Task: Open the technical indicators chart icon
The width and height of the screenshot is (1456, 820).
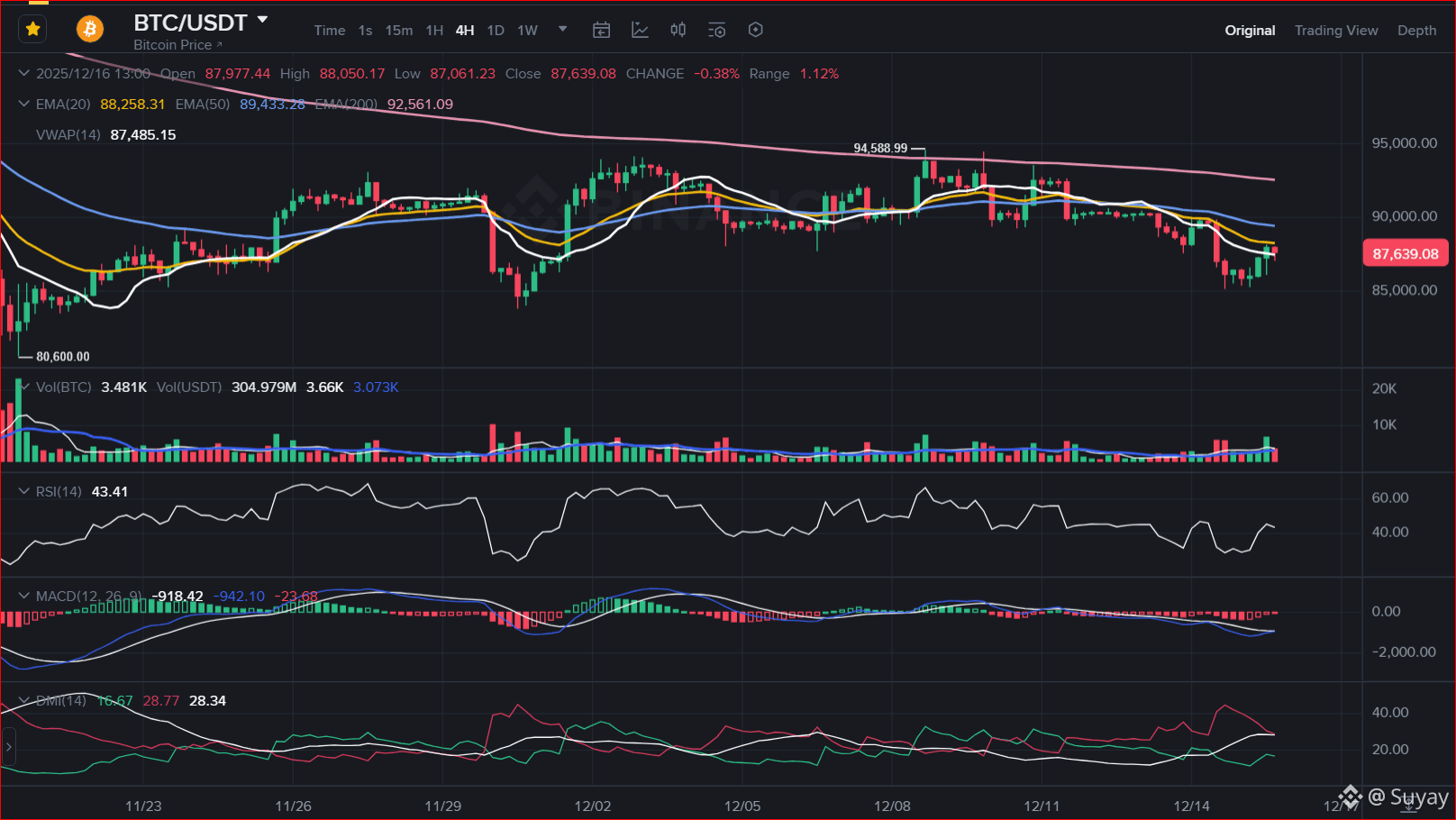Action: pos(640,31)
